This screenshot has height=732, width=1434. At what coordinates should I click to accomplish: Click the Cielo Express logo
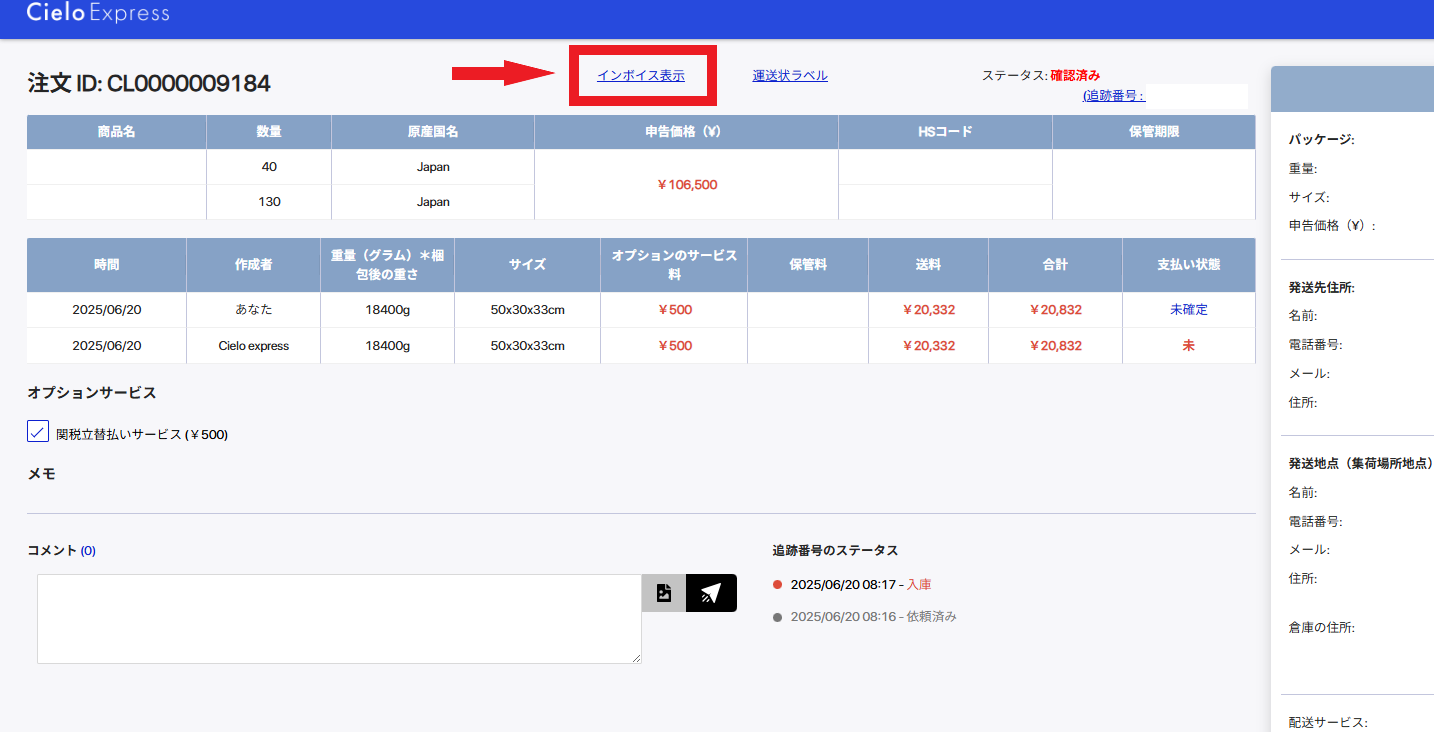(x=98, y=13)
